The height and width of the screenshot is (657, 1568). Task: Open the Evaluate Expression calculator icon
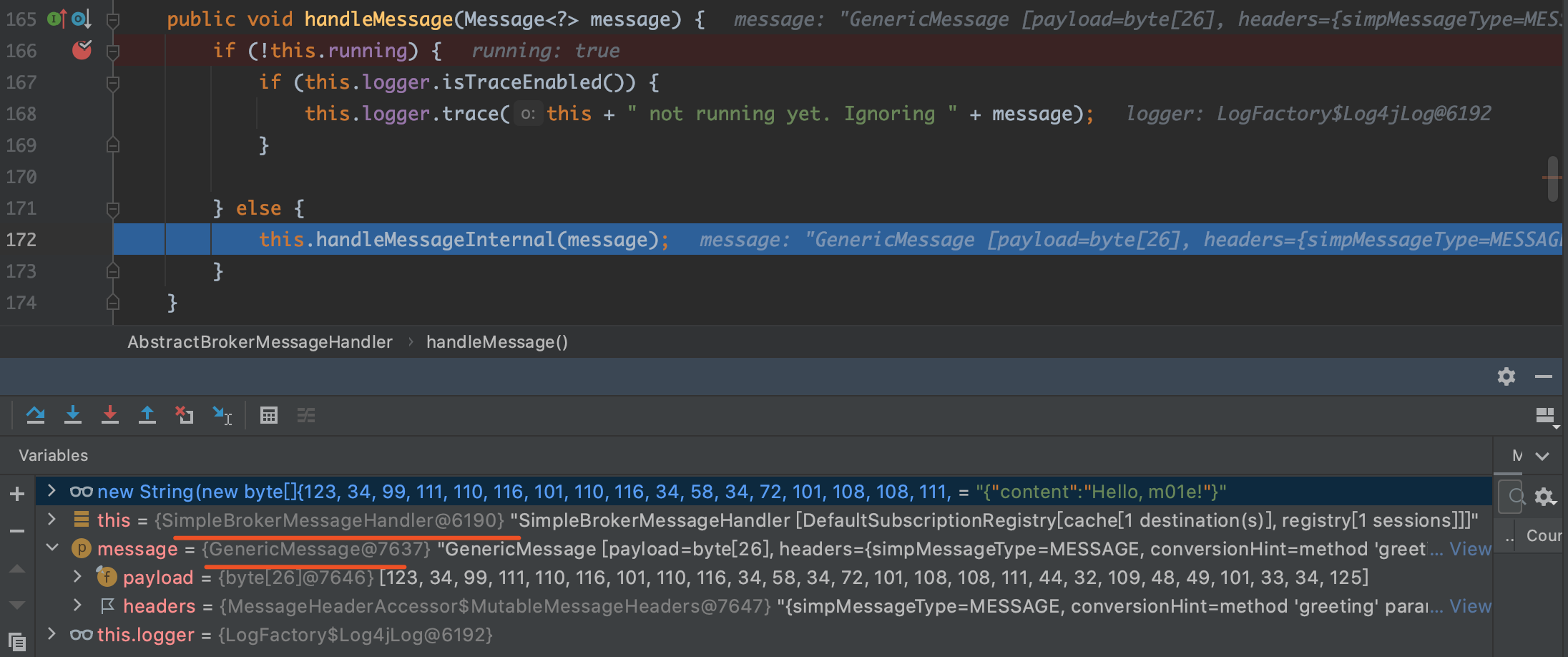(268, 415)
